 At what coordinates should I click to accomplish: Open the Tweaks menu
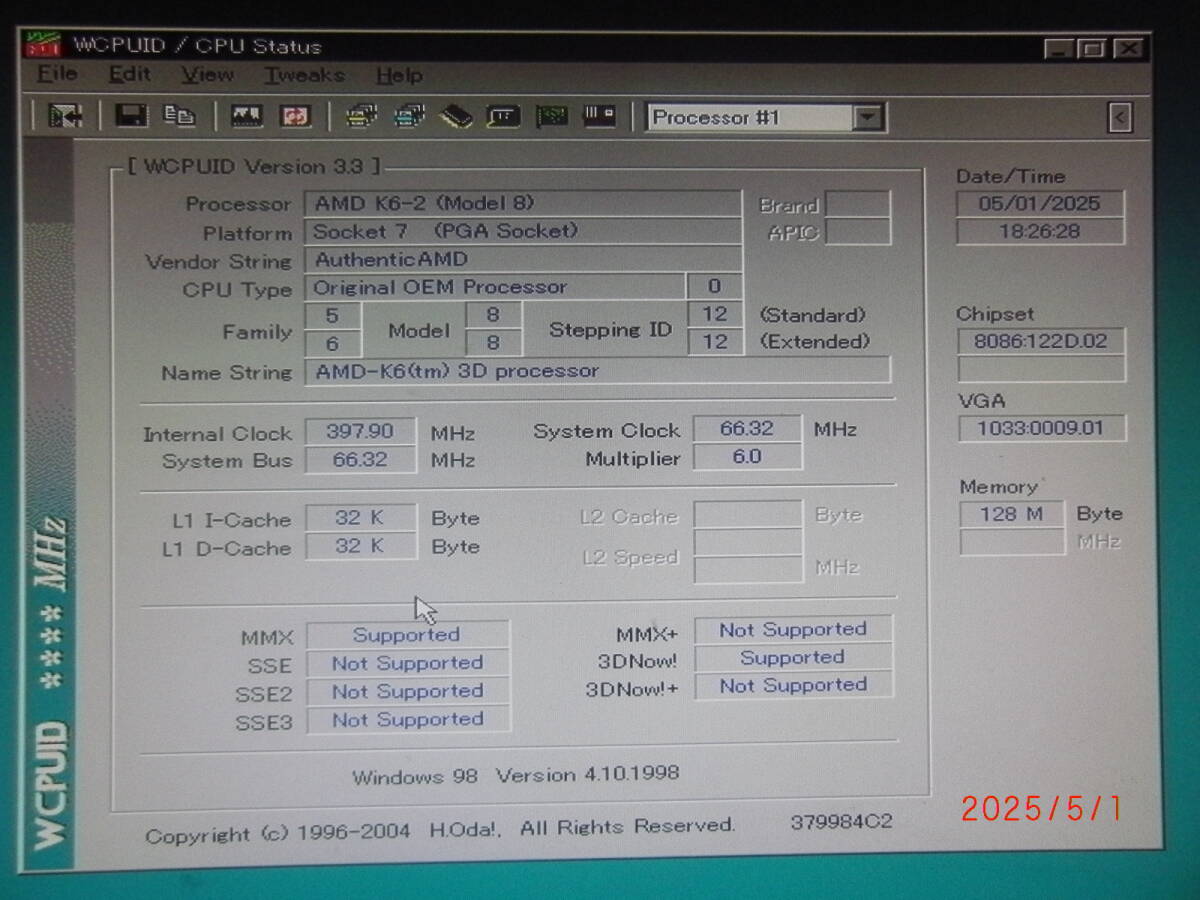(x=303, y=75)
